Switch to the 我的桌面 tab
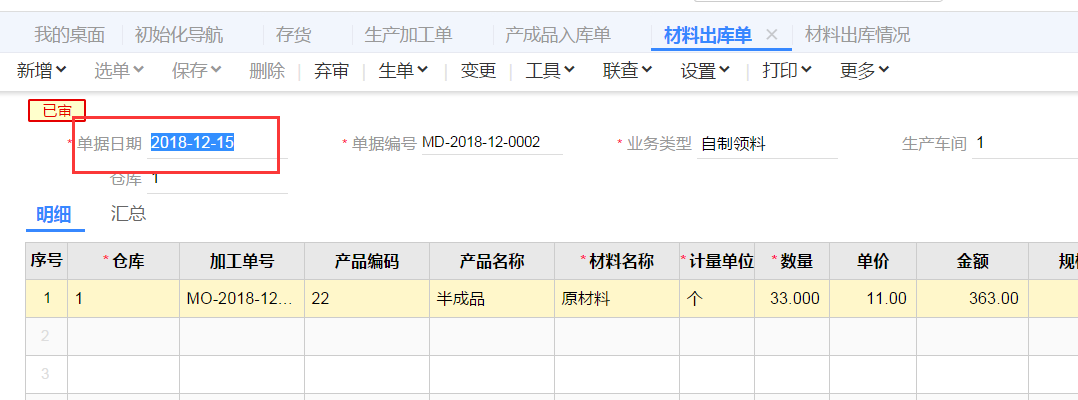The image size is (1078, 400). (69, 35)
